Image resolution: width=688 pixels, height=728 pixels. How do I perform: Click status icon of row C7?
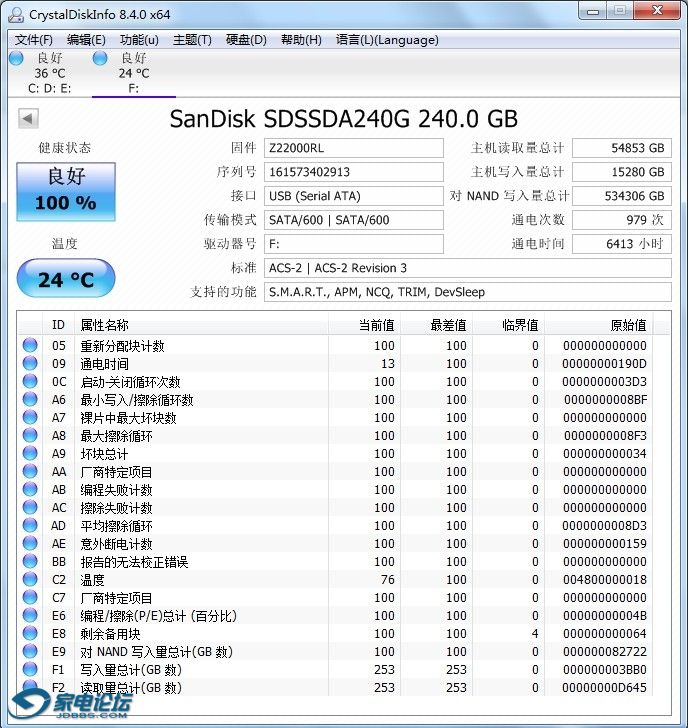click(x=30, y=598)
